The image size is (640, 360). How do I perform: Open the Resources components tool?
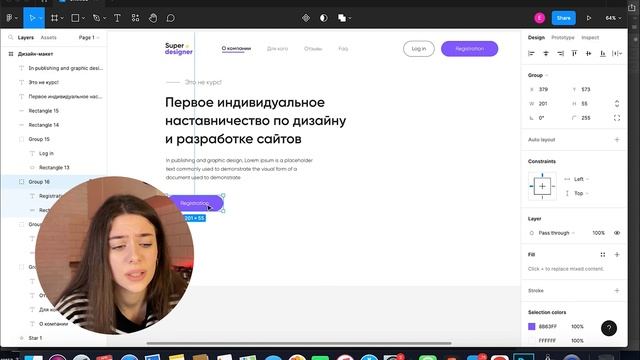point(136,18)
